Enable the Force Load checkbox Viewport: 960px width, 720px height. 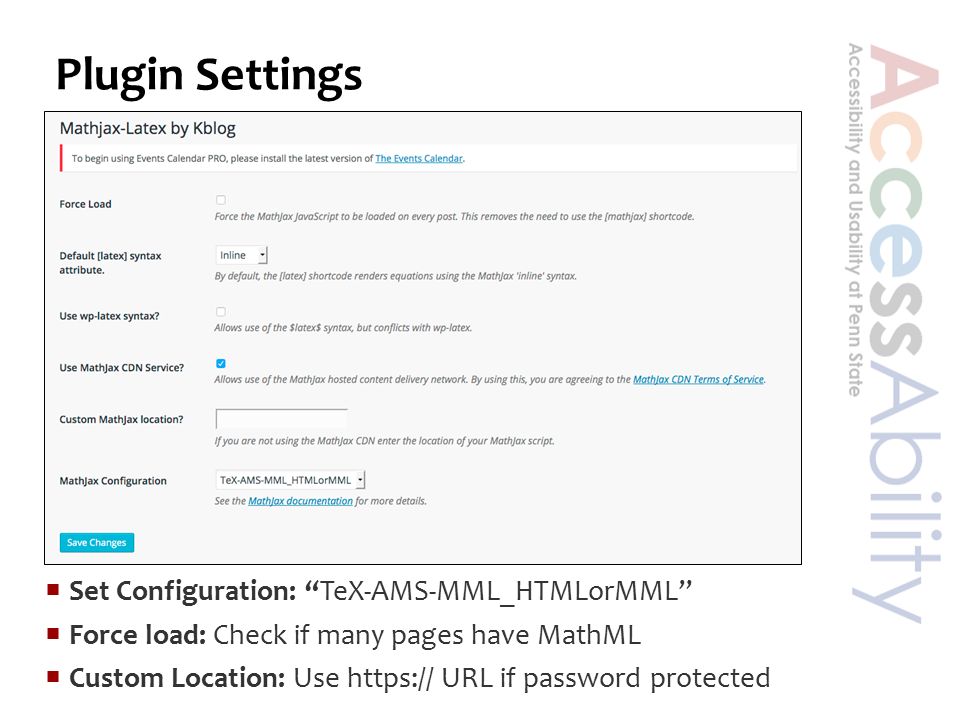[x=221, y=200]
